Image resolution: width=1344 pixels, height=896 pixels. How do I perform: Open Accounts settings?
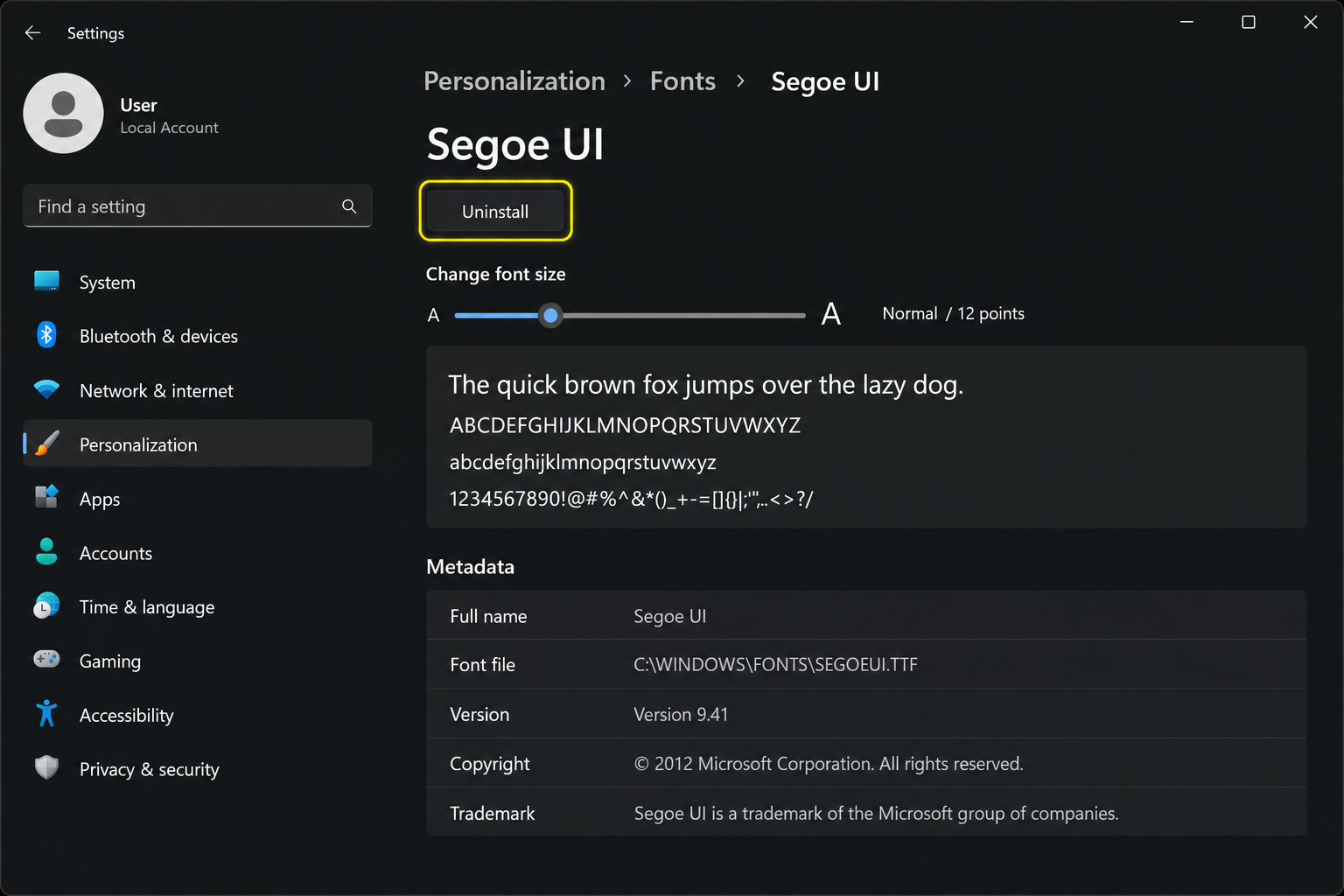pos(198,553)
